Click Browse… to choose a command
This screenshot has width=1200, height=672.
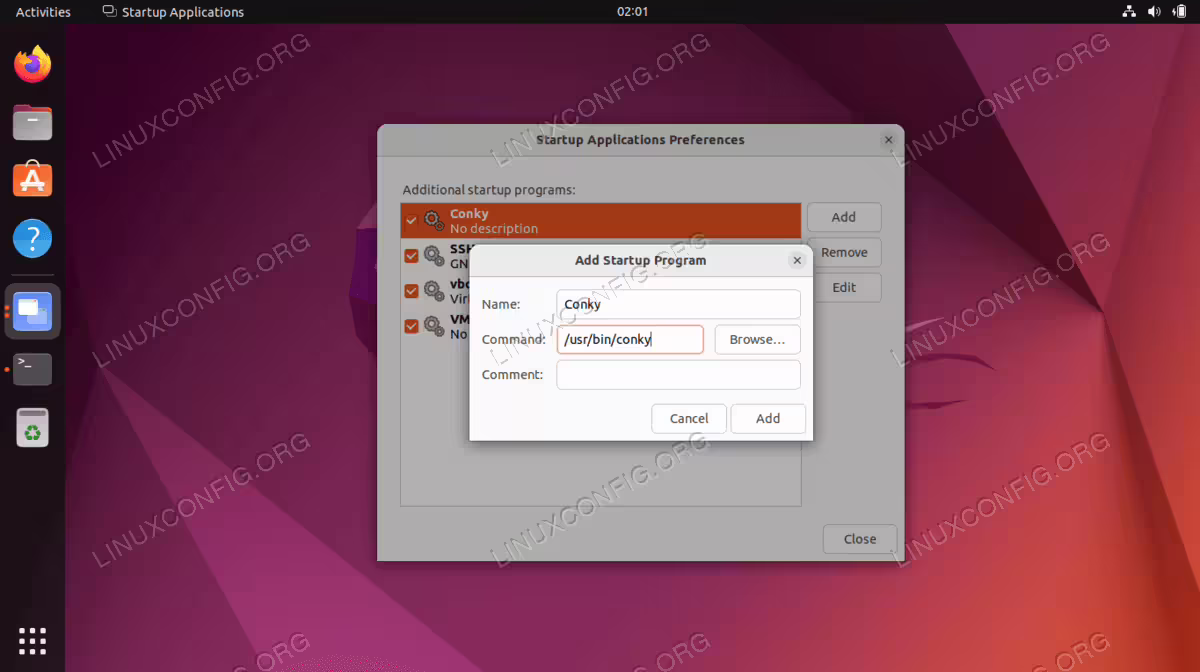[757, 340]
